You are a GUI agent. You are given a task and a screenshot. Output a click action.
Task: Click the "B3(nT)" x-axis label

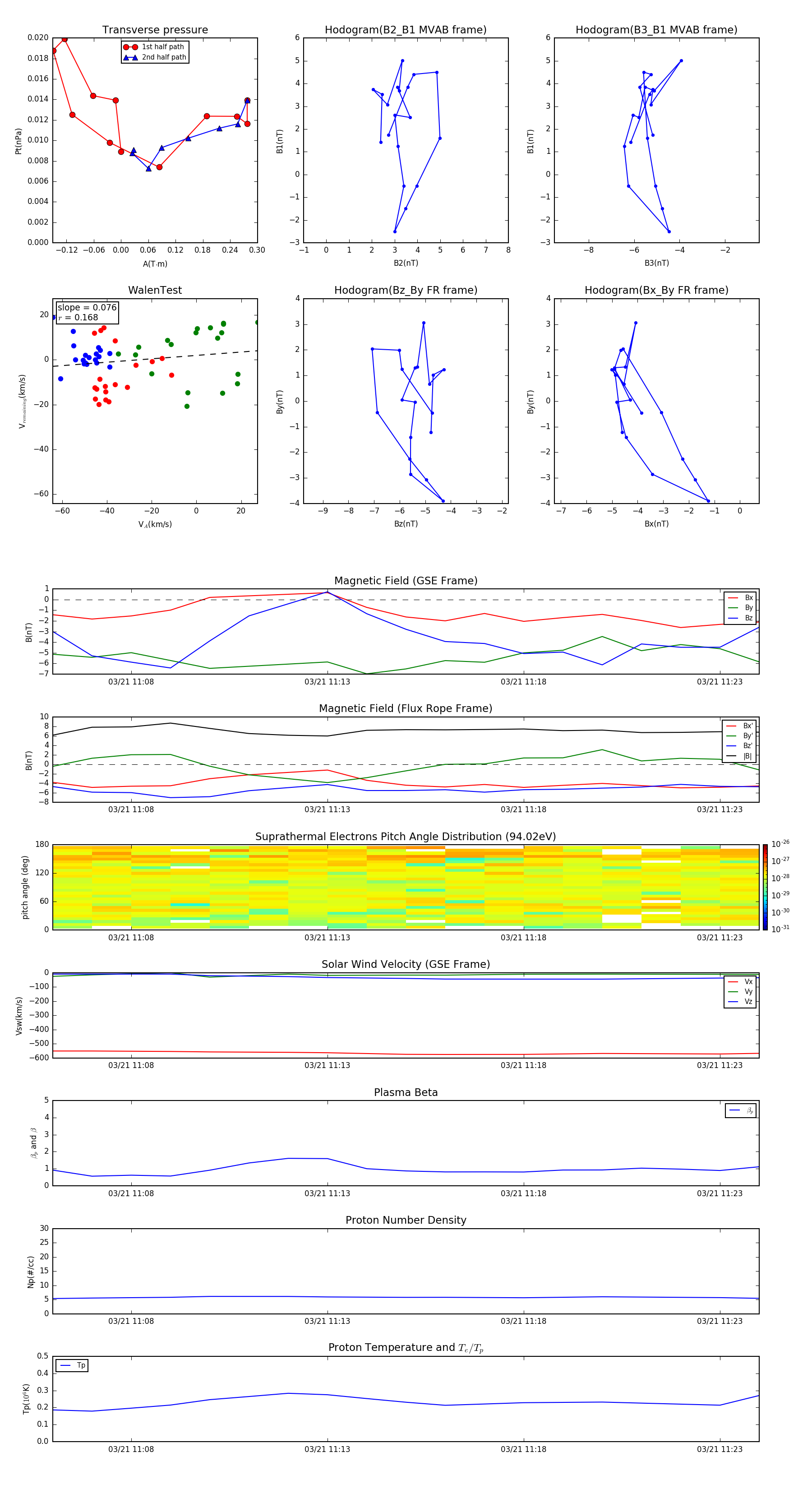pos(656,263)
